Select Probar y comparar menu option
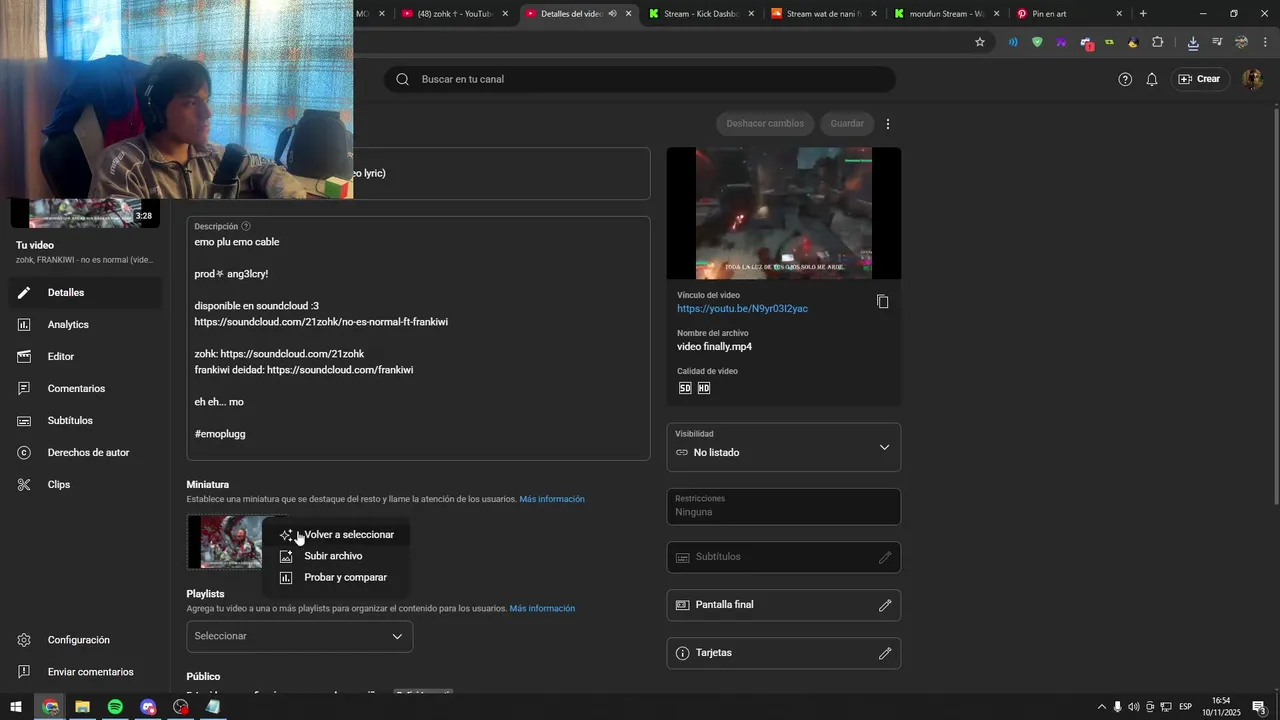 coord(337,577)
